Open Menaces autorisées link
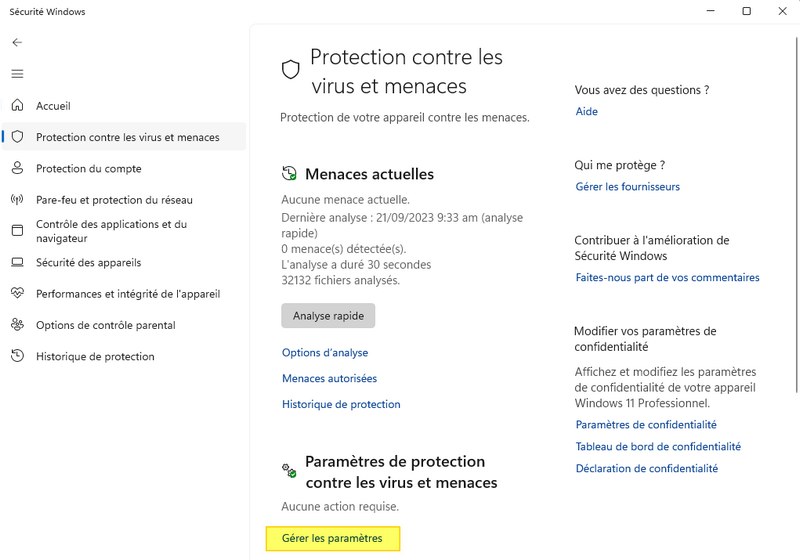Image resolution: width=800 pixels, height=560 pixels. [329, 379]
